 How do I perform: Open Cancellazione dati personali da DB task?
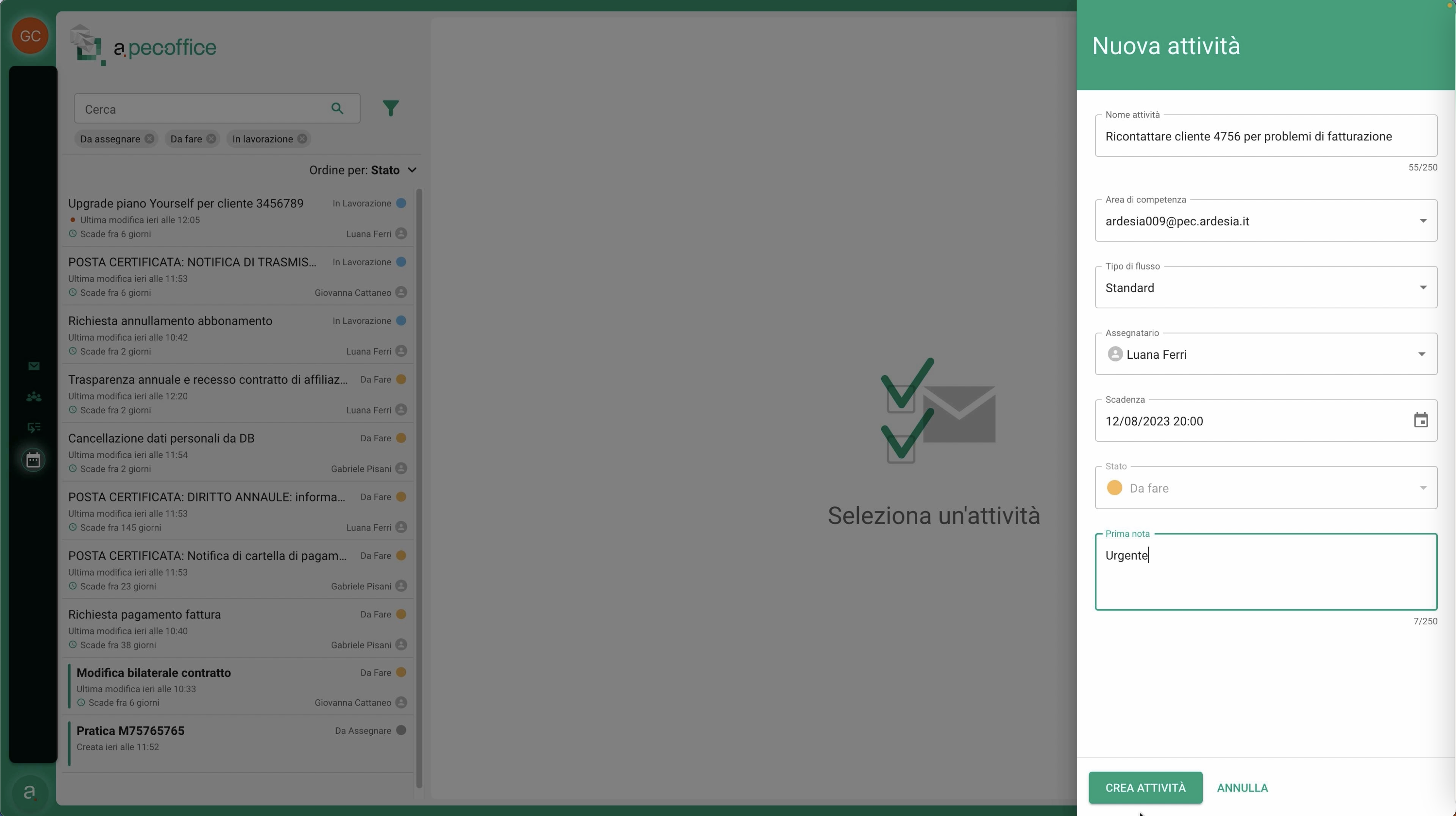237,453
